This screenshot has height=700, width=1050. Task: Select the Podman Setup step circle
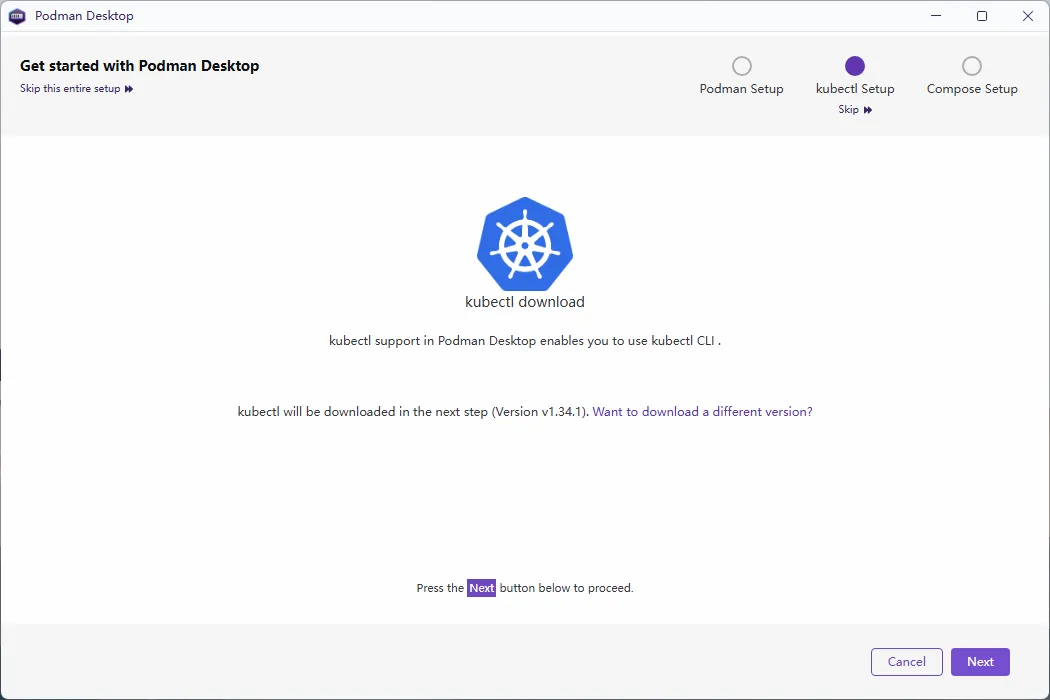click(x=741, y=66)
